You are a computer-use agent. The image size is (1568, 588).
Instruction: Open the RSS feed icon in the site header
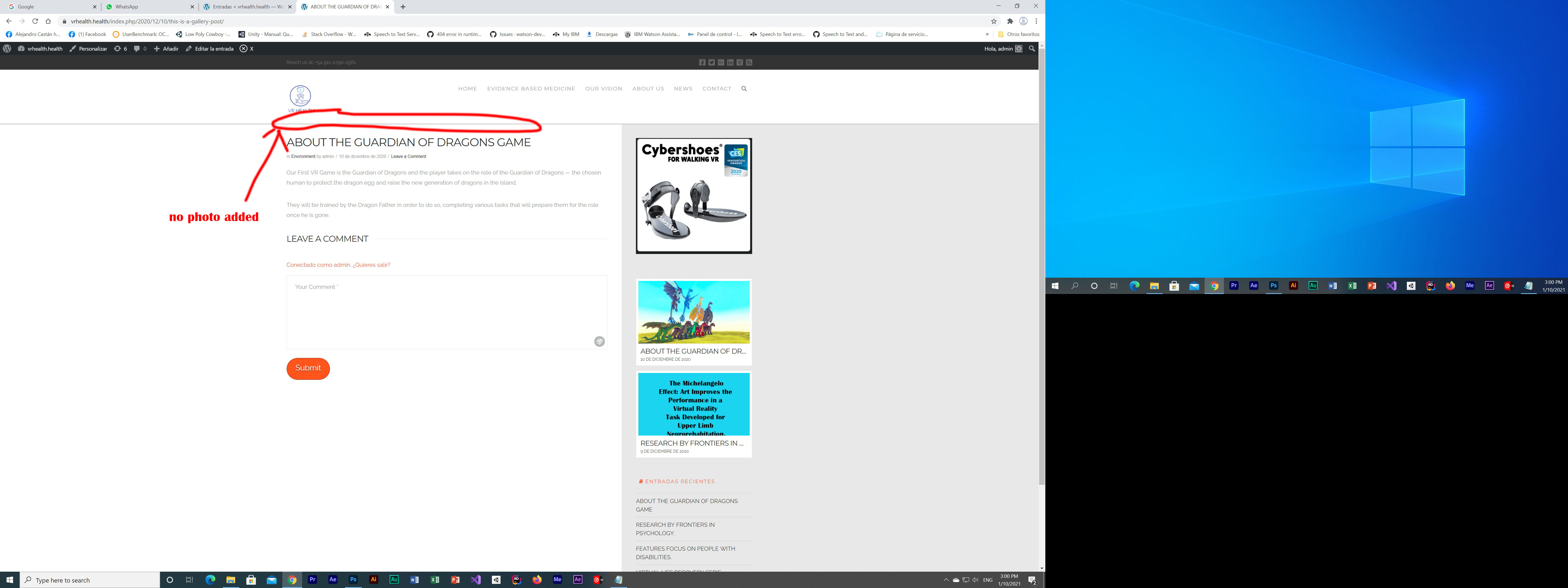[749, 63]
